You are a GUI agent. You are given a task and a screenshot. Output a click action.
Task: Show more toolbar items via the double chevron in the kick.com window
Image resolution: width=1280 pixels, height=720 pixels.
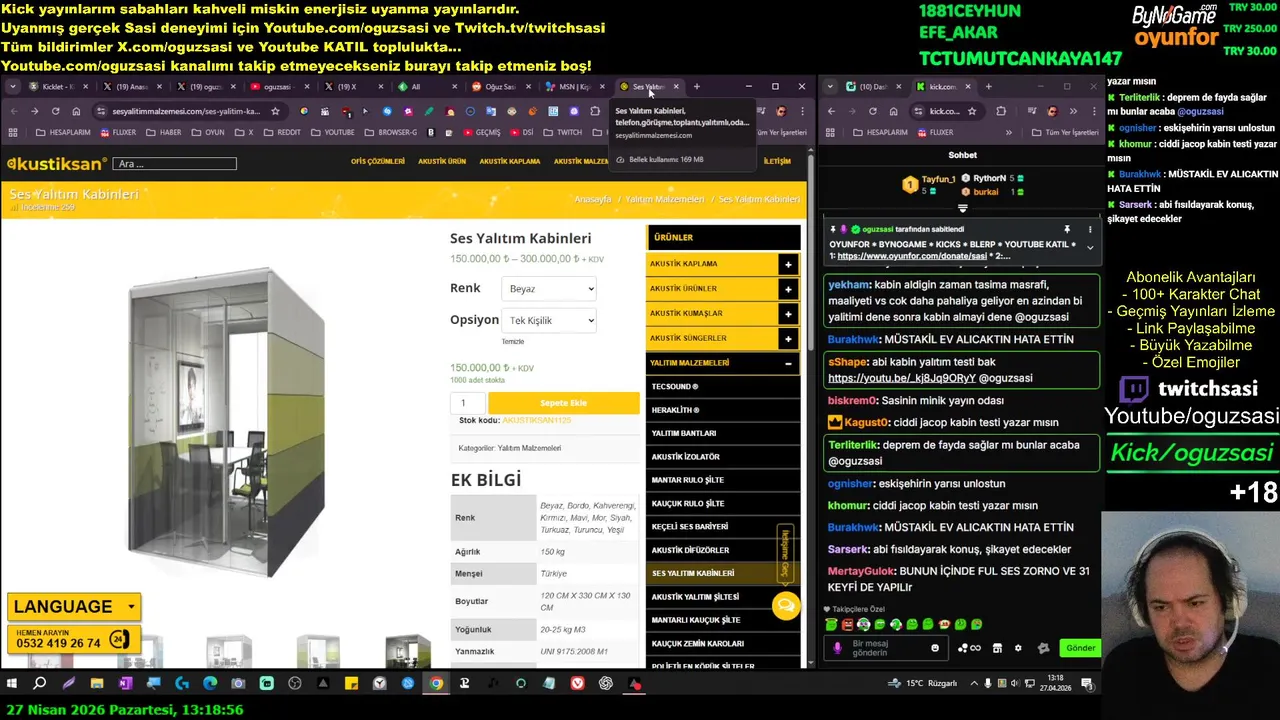click(x=1073, y=111)
